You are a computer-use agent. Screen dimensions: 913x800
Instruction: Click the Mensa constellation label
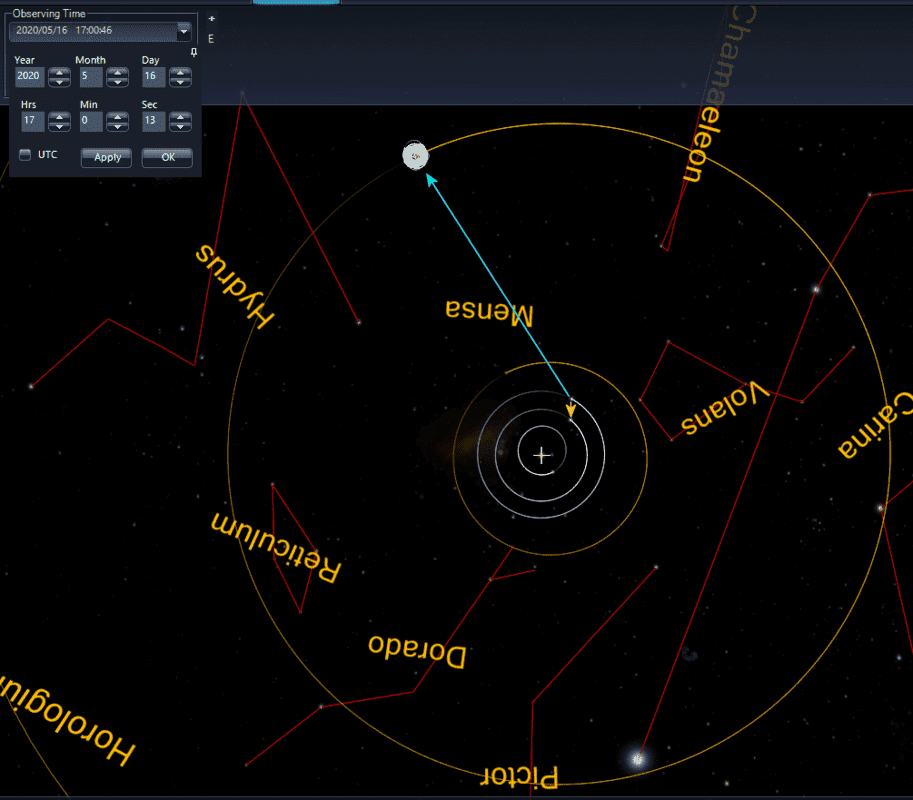pos(490,313)
